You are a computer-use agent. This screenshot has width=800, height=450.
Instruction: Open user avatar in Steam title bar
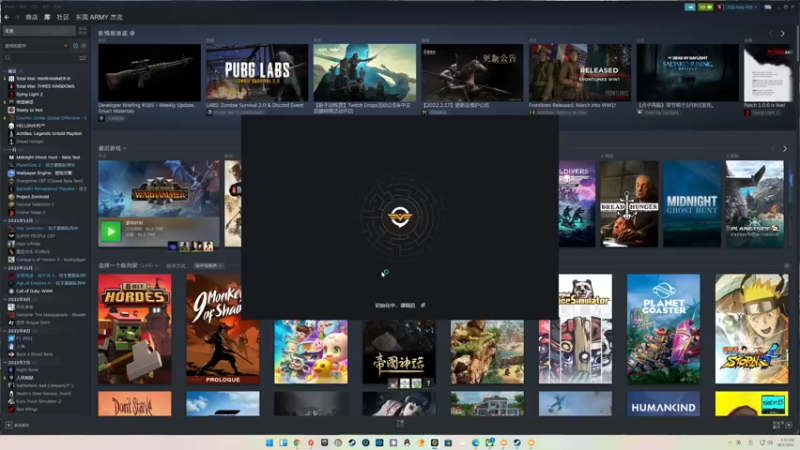tap(719, 7)
